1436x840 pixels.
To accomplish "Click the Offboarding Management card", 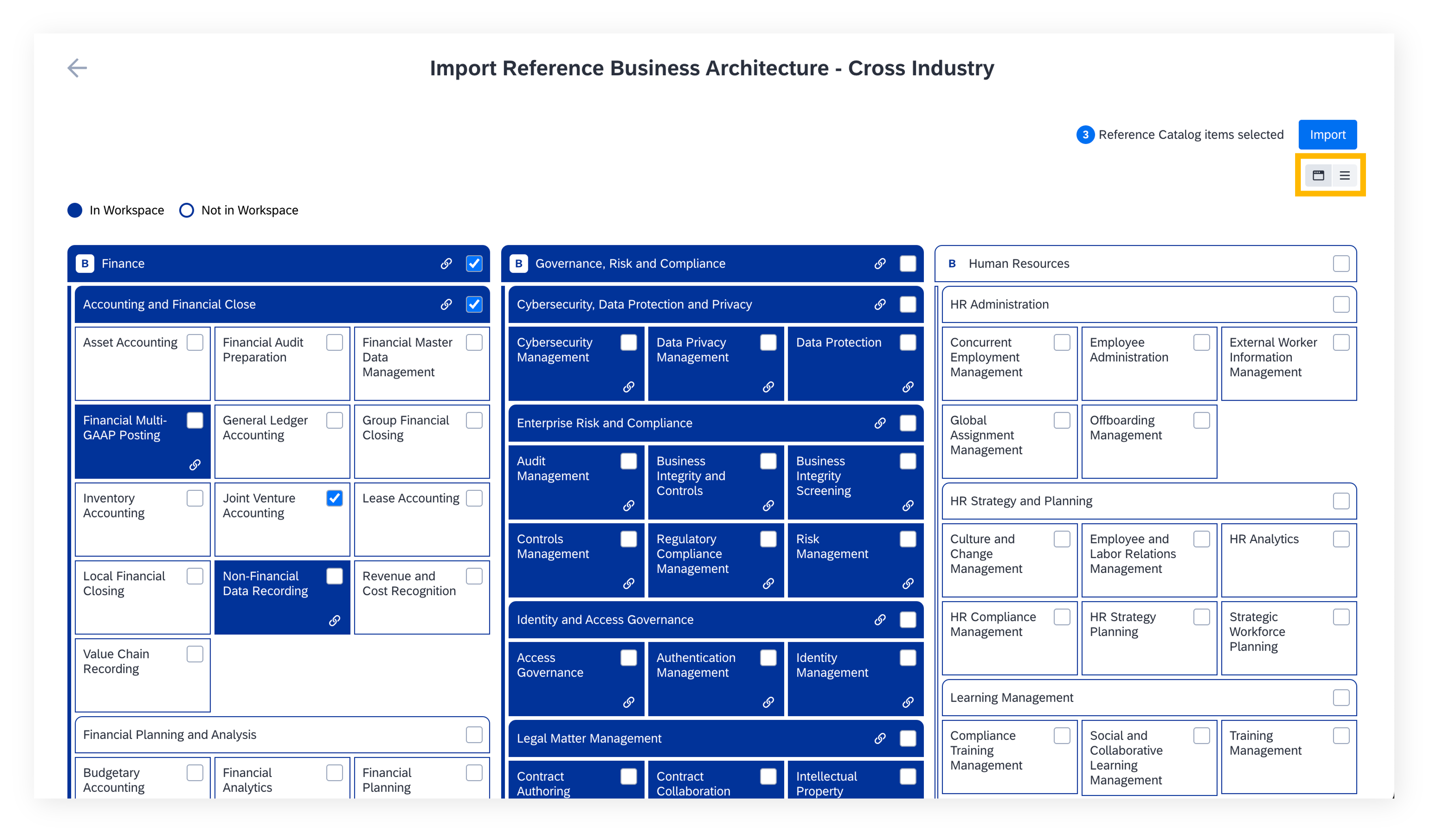I will pyautogui.click(x=1149, y=441).
